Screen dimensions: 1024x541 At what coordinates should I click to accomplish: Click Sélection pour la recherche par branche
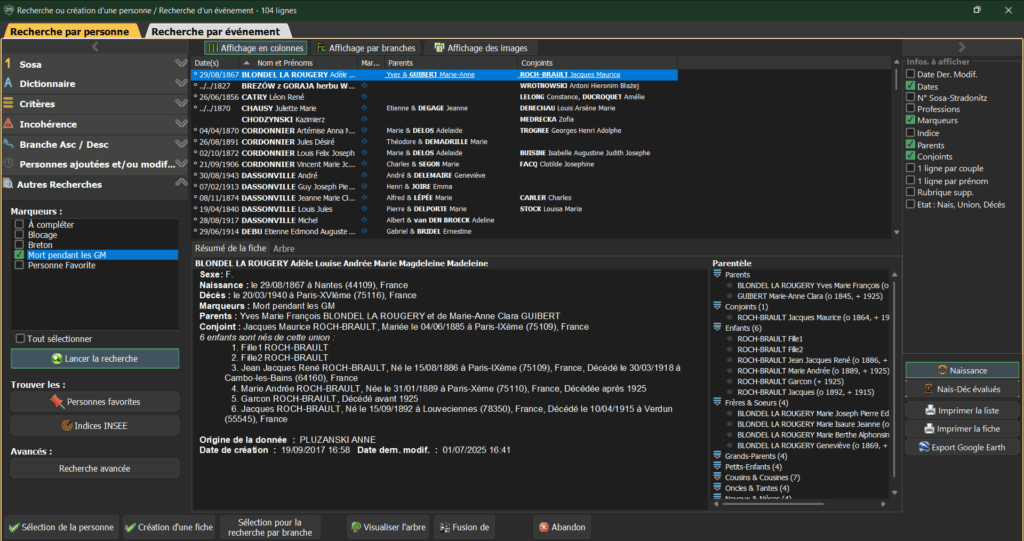(270, 527)
